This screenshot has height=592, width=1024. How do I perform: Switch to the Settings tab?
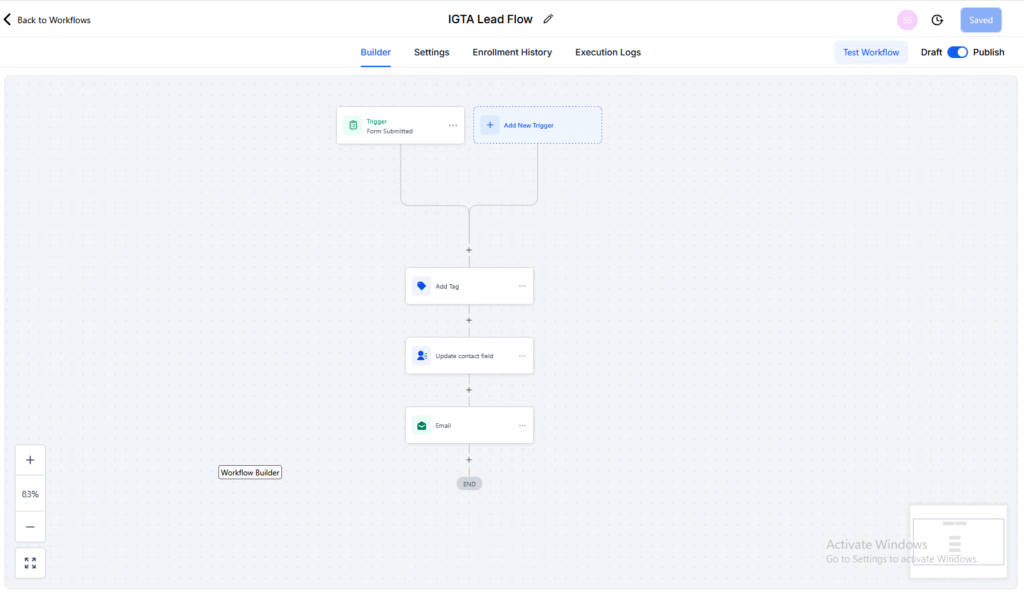[x=431, y=52]
